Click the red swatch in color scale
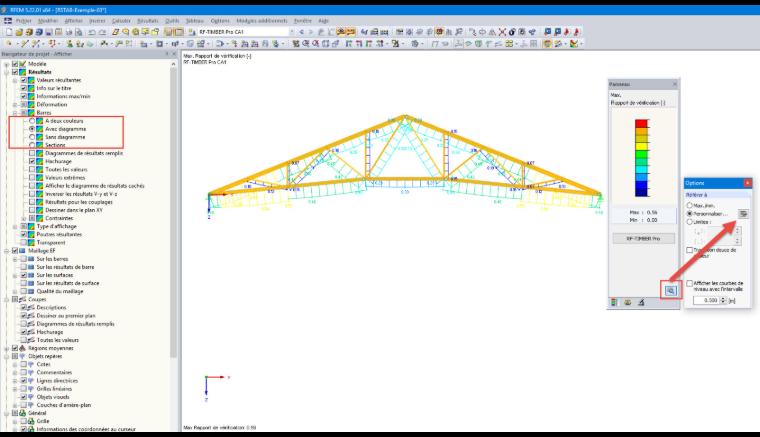Viewport: 760px width, 437px height. click(641, 124)
